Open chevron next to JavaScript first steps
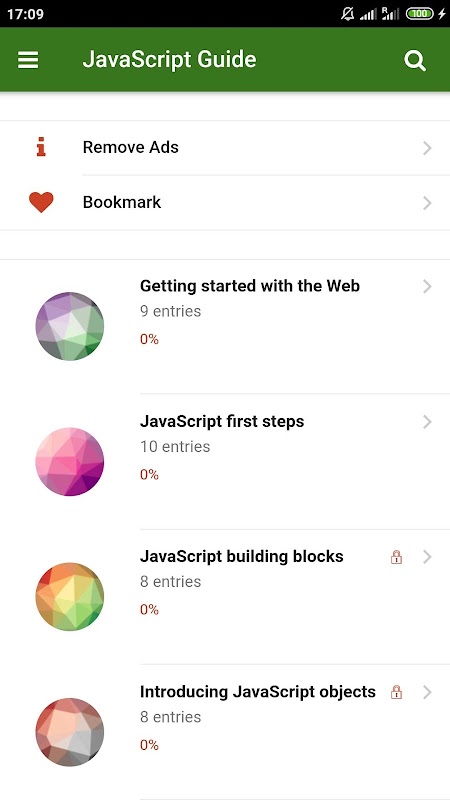The height and width of the screenshot is (800, 450). [x=428, y=422]
